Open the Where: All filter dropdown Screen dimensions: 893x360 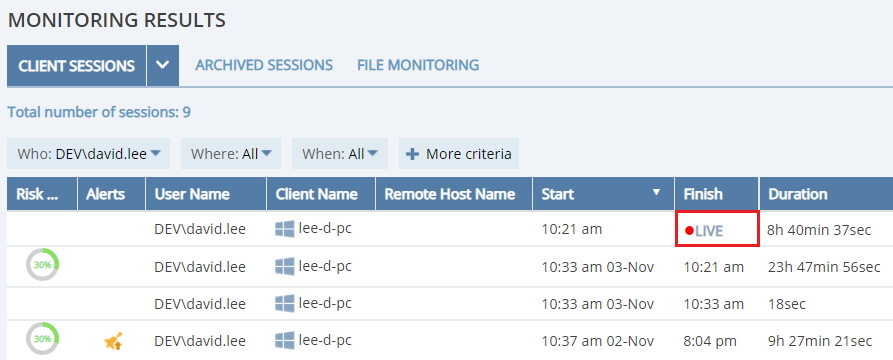[231, 154]
